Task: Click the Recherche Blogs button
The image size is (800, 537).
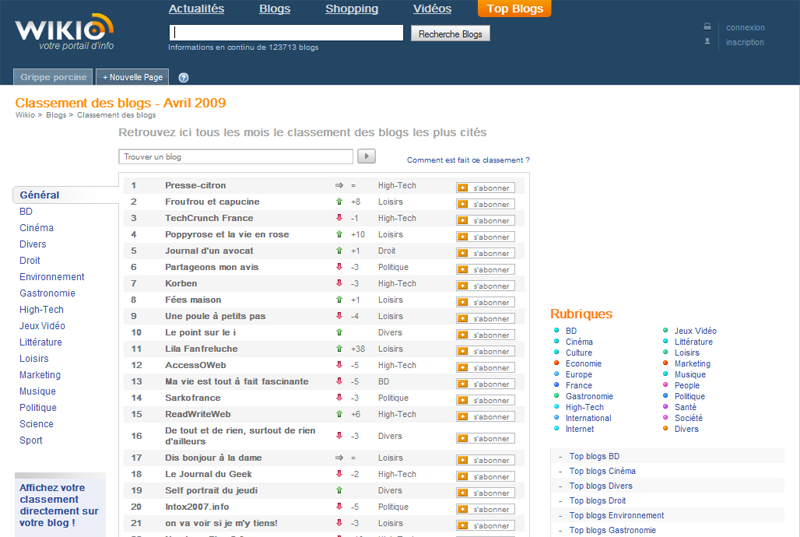Action: tap(450, 34)
